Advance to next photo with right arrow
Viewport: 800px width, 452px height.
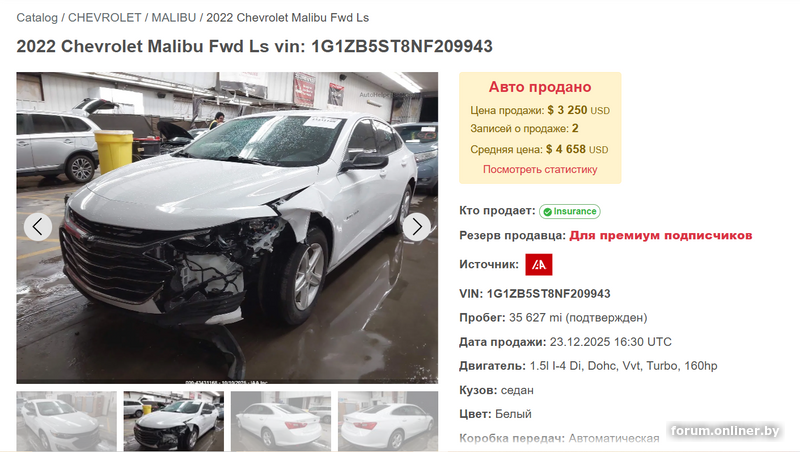pos(417,227)
